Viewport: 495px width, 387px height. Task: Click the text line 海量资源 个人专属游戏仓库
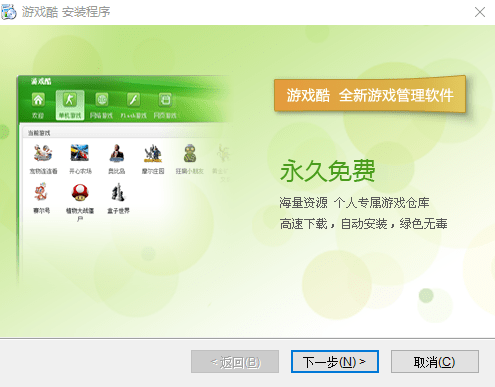[354, 203]
